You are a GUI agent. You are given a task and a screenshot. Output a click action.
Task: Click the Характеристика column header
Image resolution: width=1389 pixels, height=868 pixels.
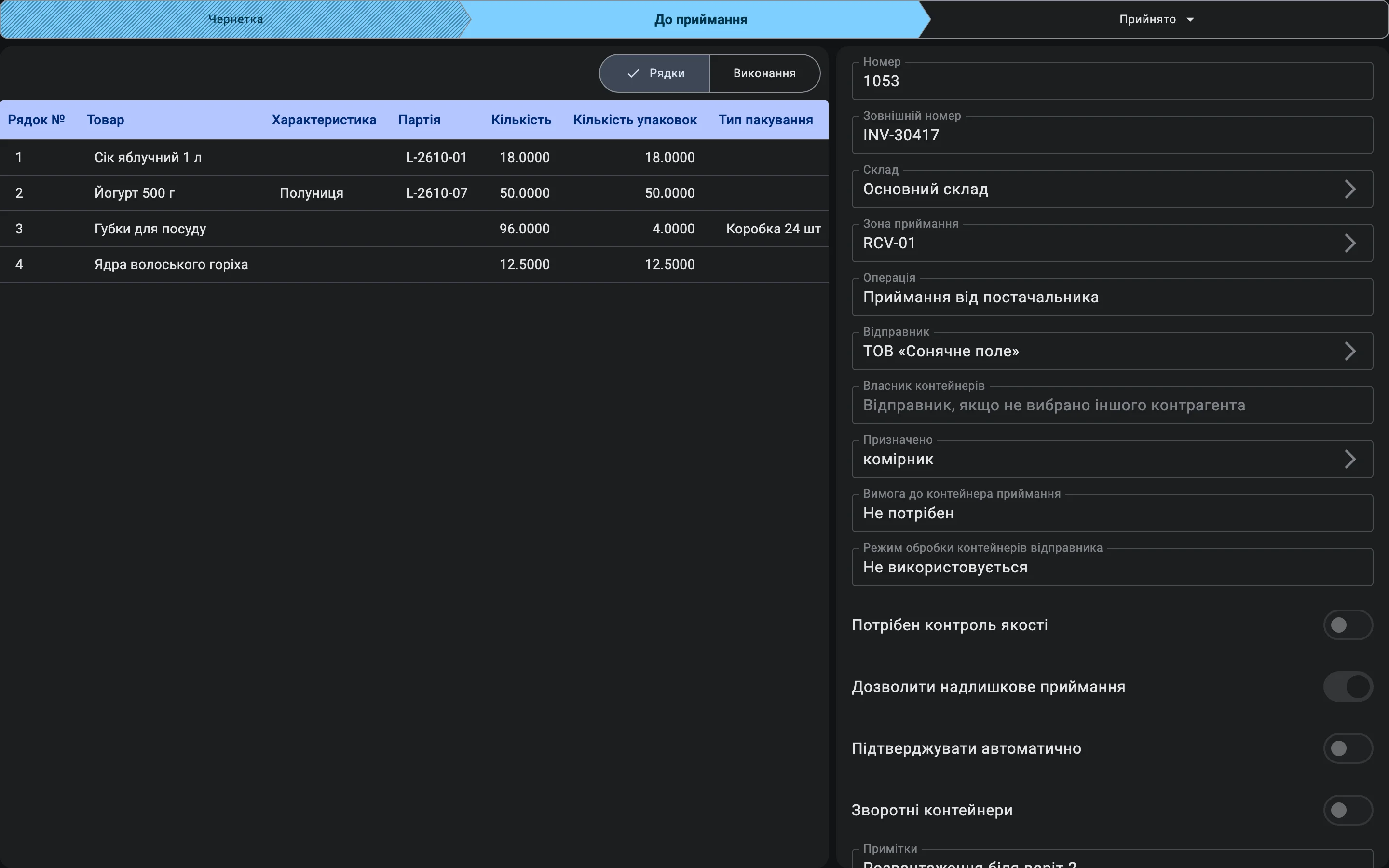[x=324, y=120]
